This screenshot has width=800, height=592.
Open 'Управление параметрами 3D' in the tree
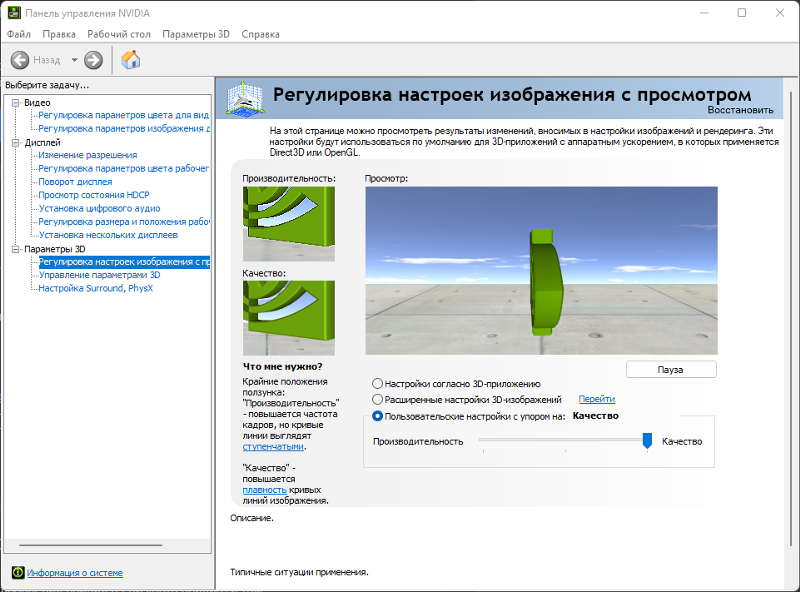pyautogui.click(x=99, y=275)
